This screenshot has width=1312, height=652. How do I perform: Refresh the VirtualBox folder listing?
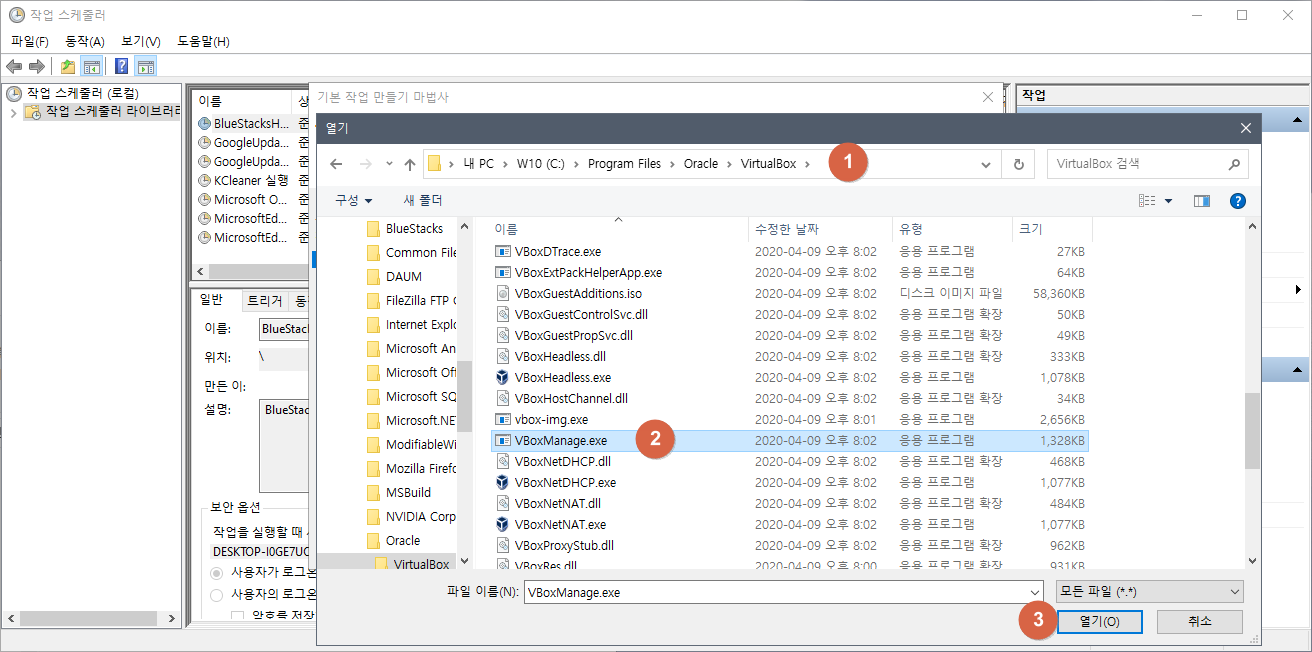1019,164
